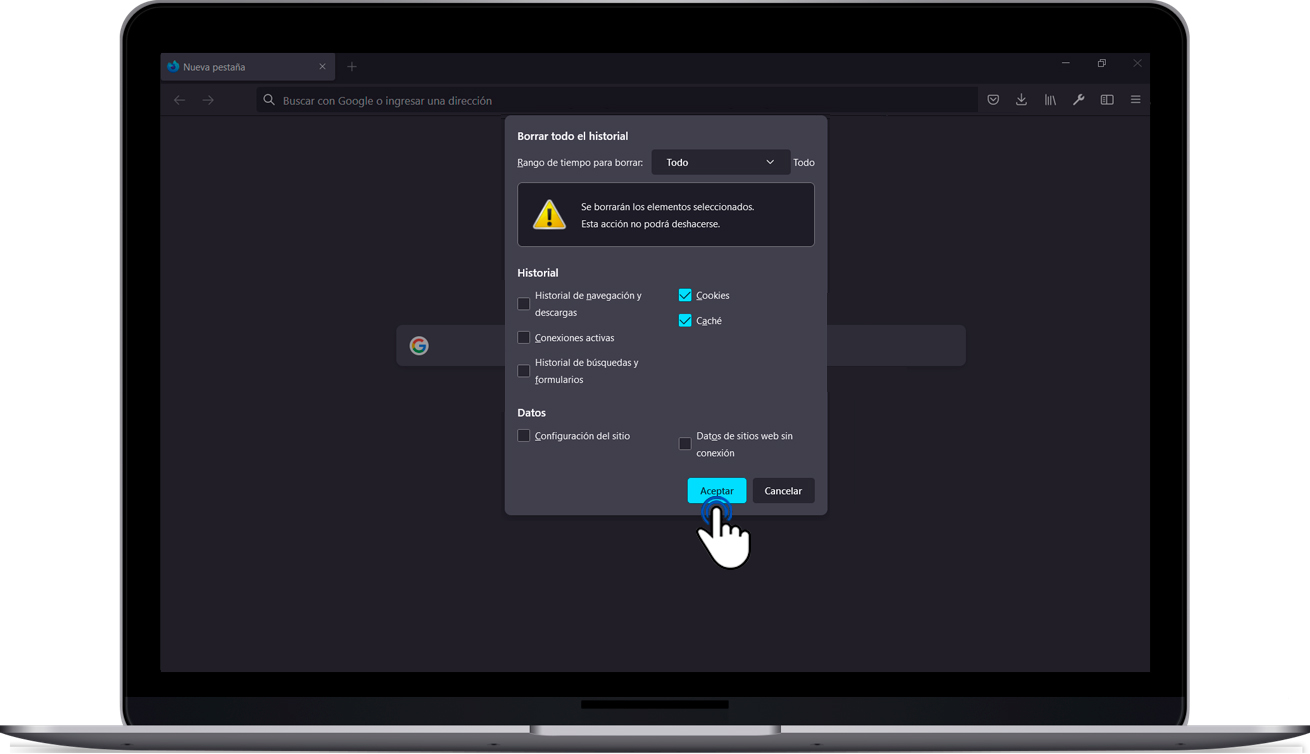Click the Pocket save icon in toolbar

(993, 100)
